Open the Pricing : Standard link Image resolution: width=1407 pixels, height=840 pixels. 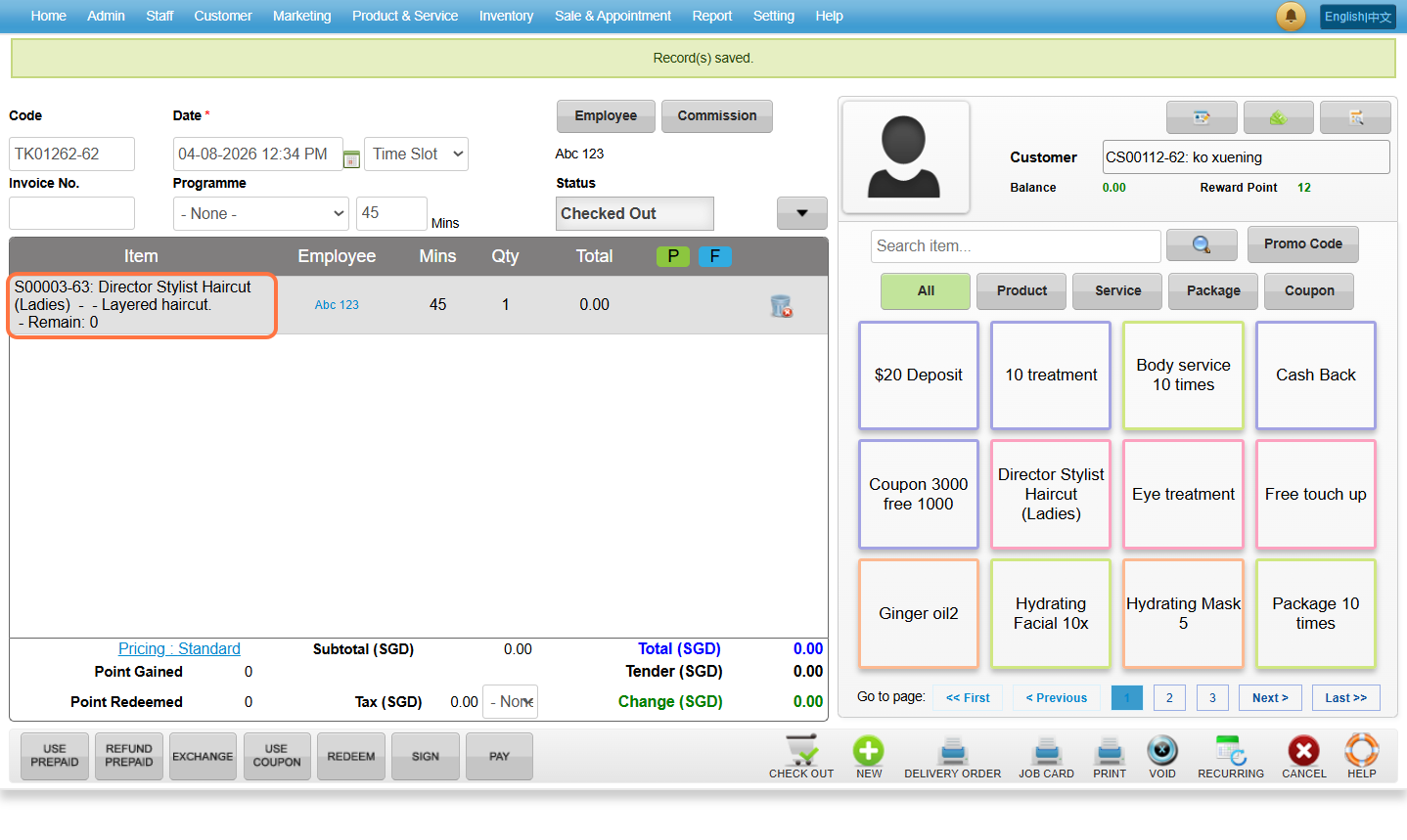click(x=179, y=648)
